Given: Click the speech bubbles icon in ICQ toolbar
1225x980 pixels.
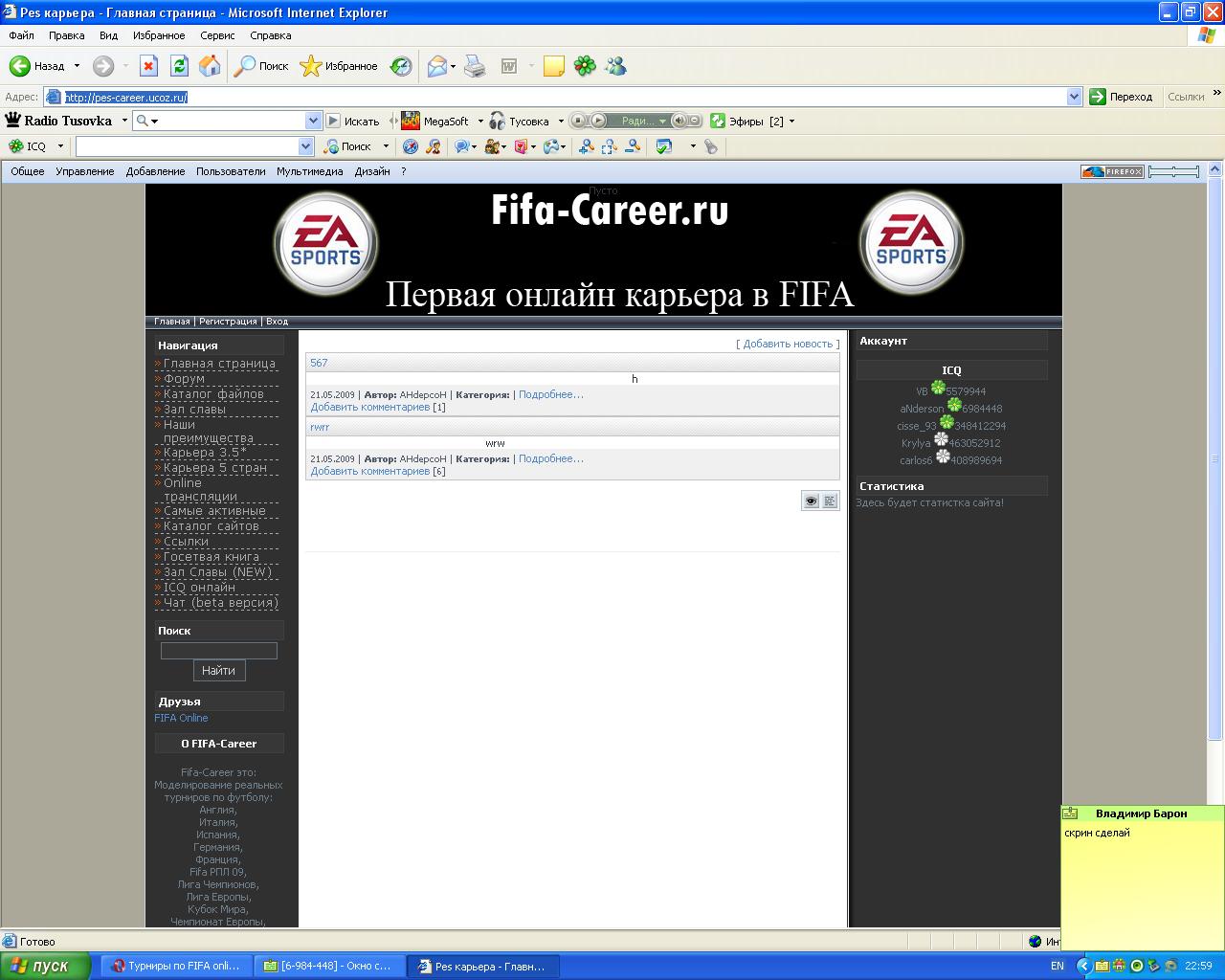Looking at the screenshot, I should point(461,146).
